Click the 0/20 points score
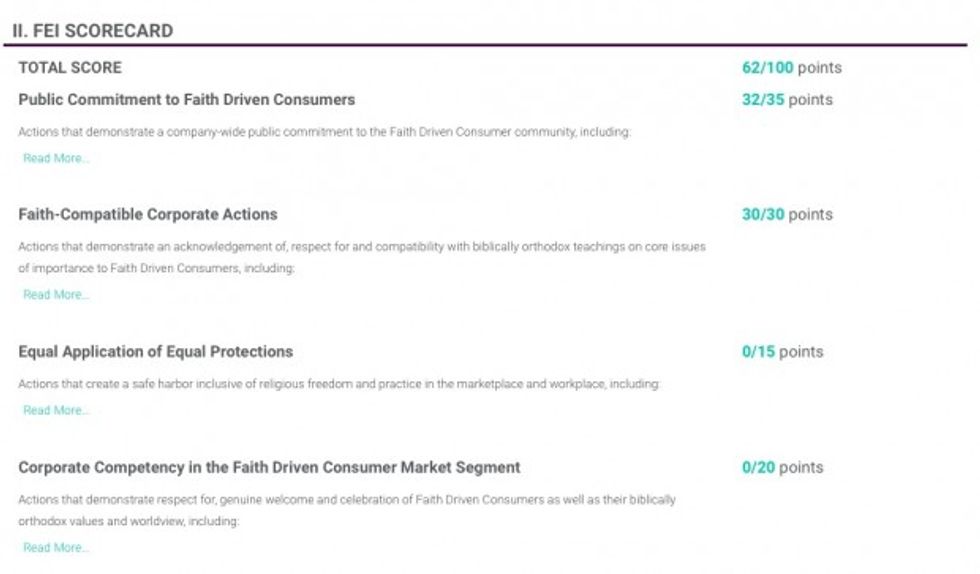The height and width of the screenshot is (574, 980). tap(782, 468)
